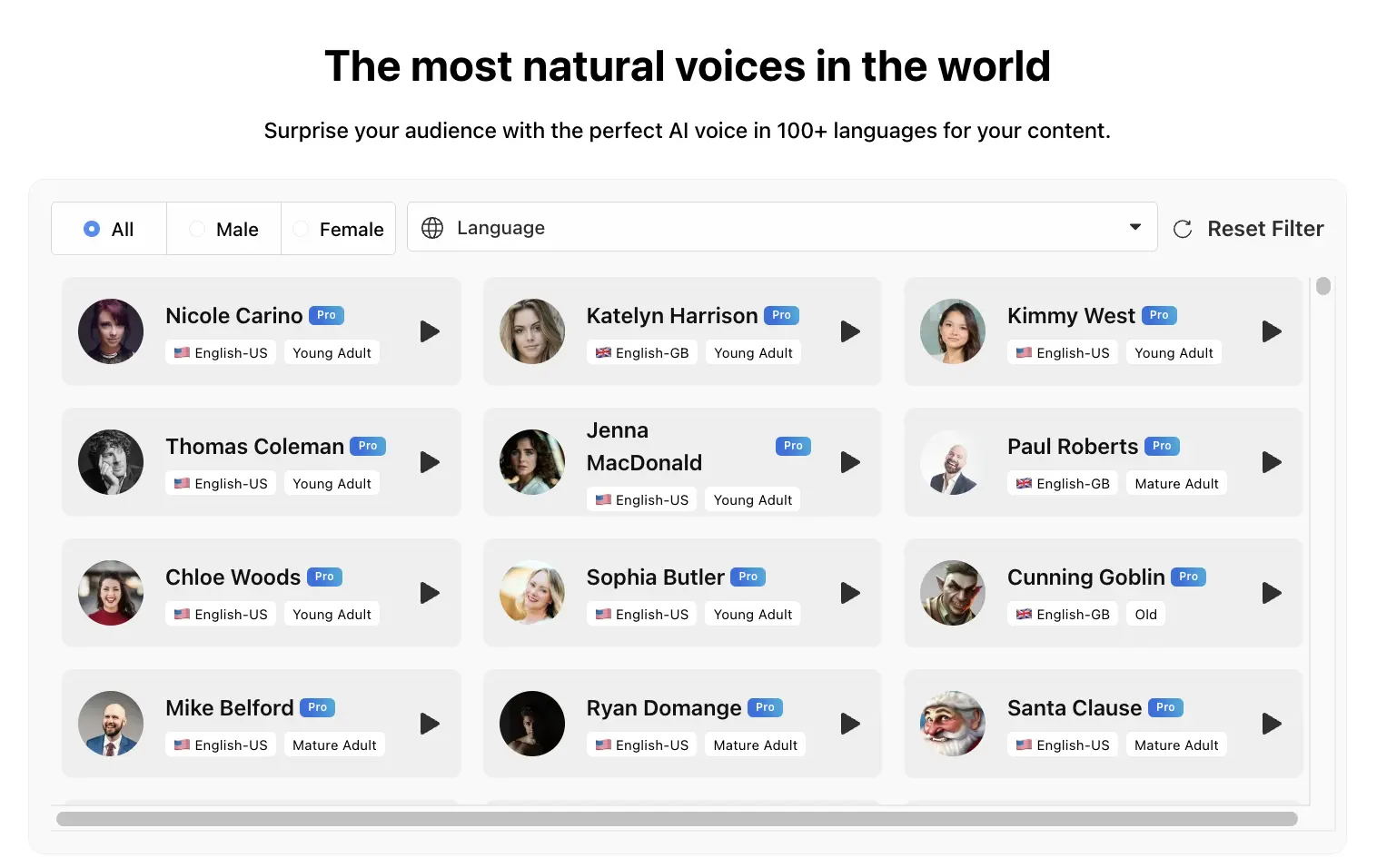The height and width of the screenshot is (868, 1377).
Task: Click the globe icon in Language field
Action: [432, 228]
